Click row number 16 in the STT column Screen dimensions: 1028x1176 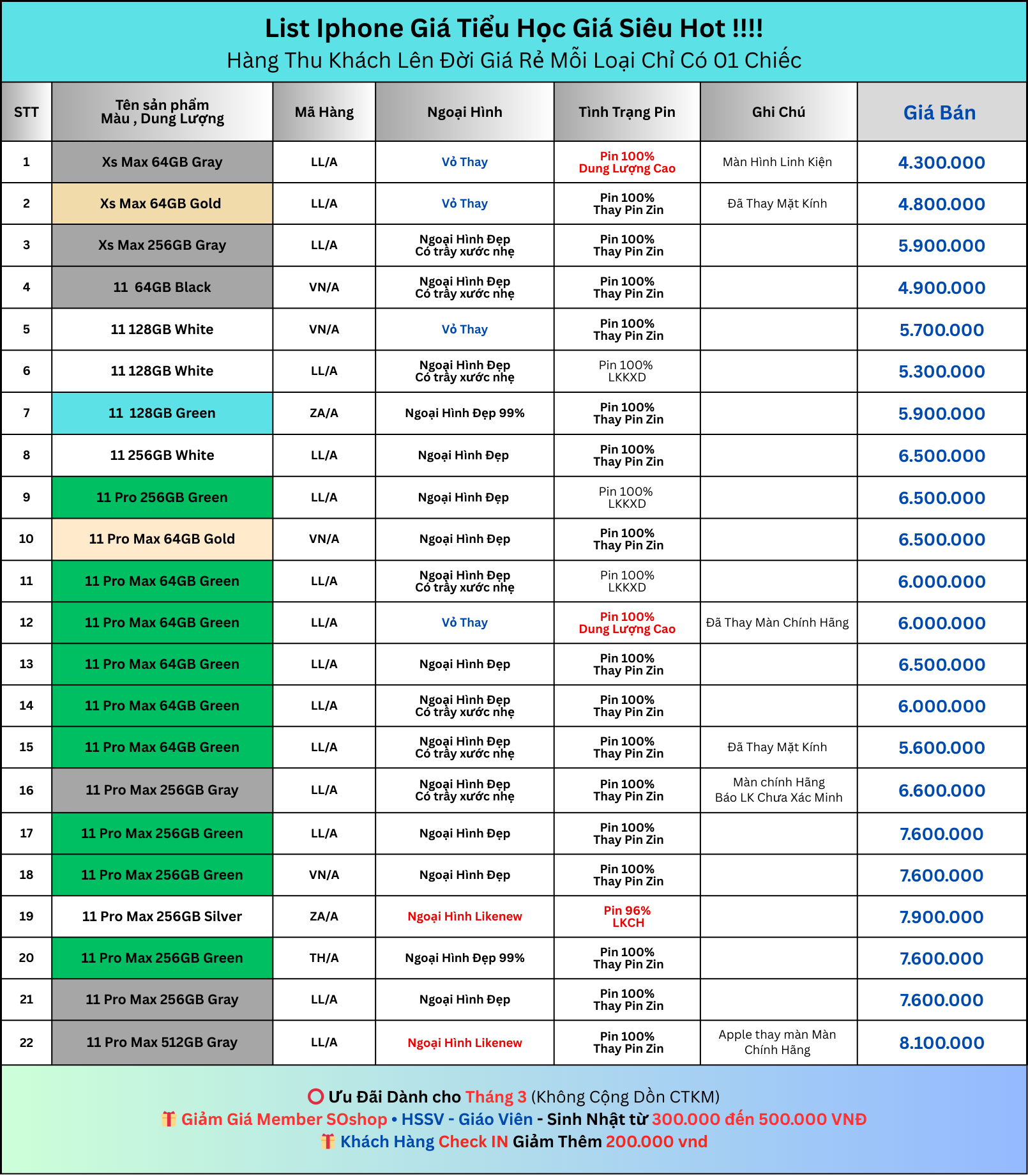[26, 791]
